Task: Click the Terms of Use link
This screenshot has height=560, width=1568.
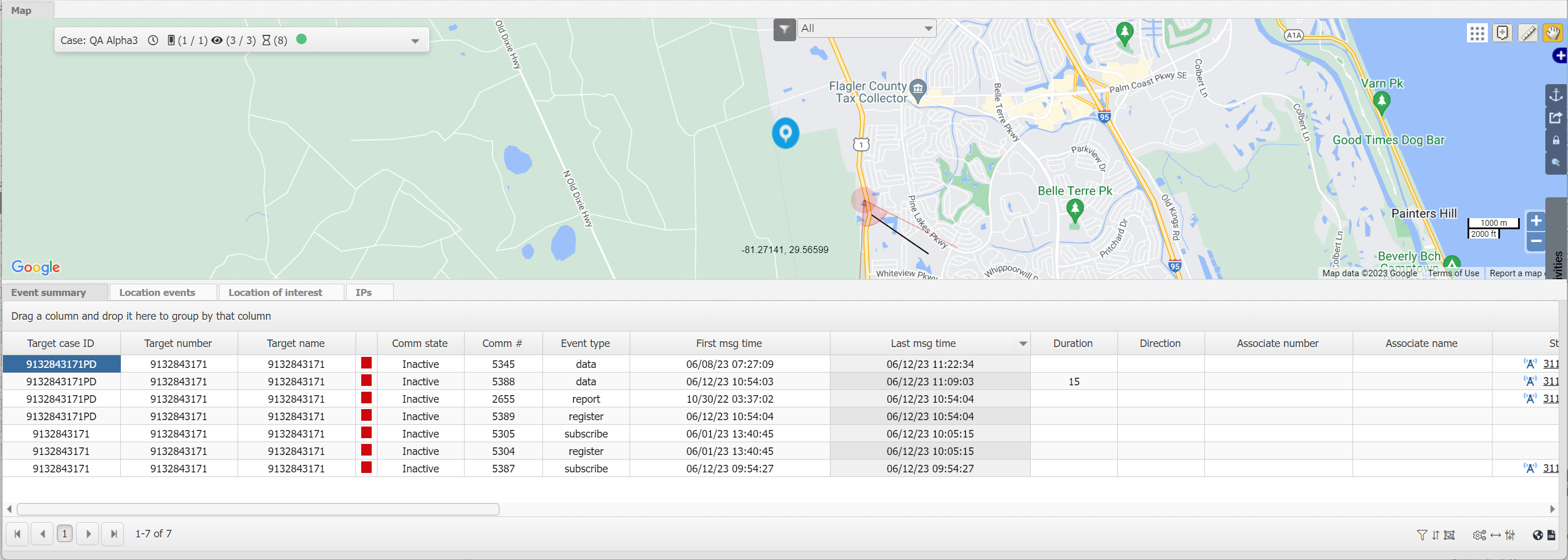Action: [1453, 273]
